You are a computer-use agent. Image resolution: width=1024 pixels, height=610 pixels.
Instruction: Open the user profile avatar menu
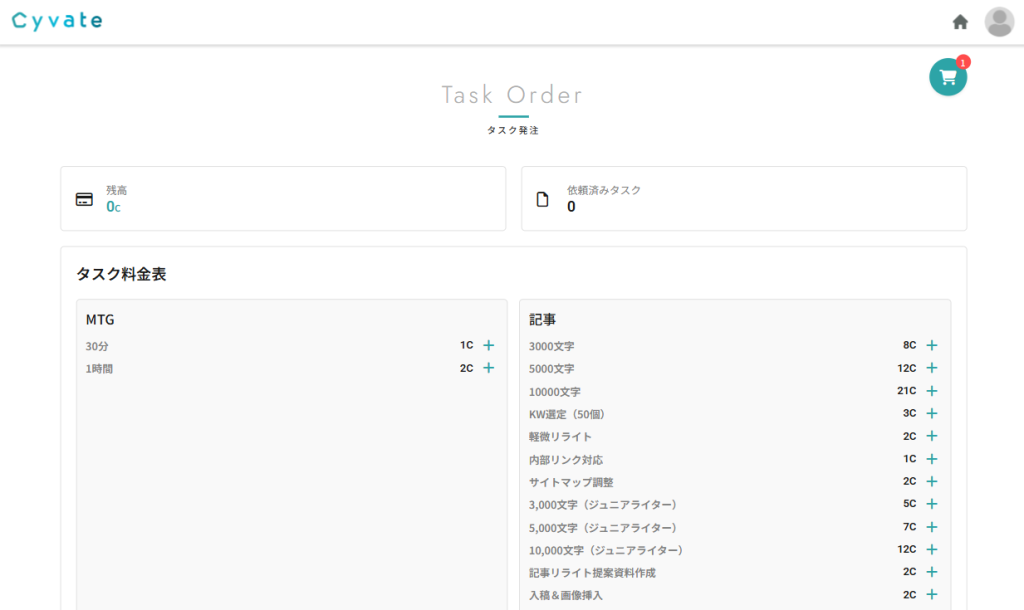coord(998,22)
